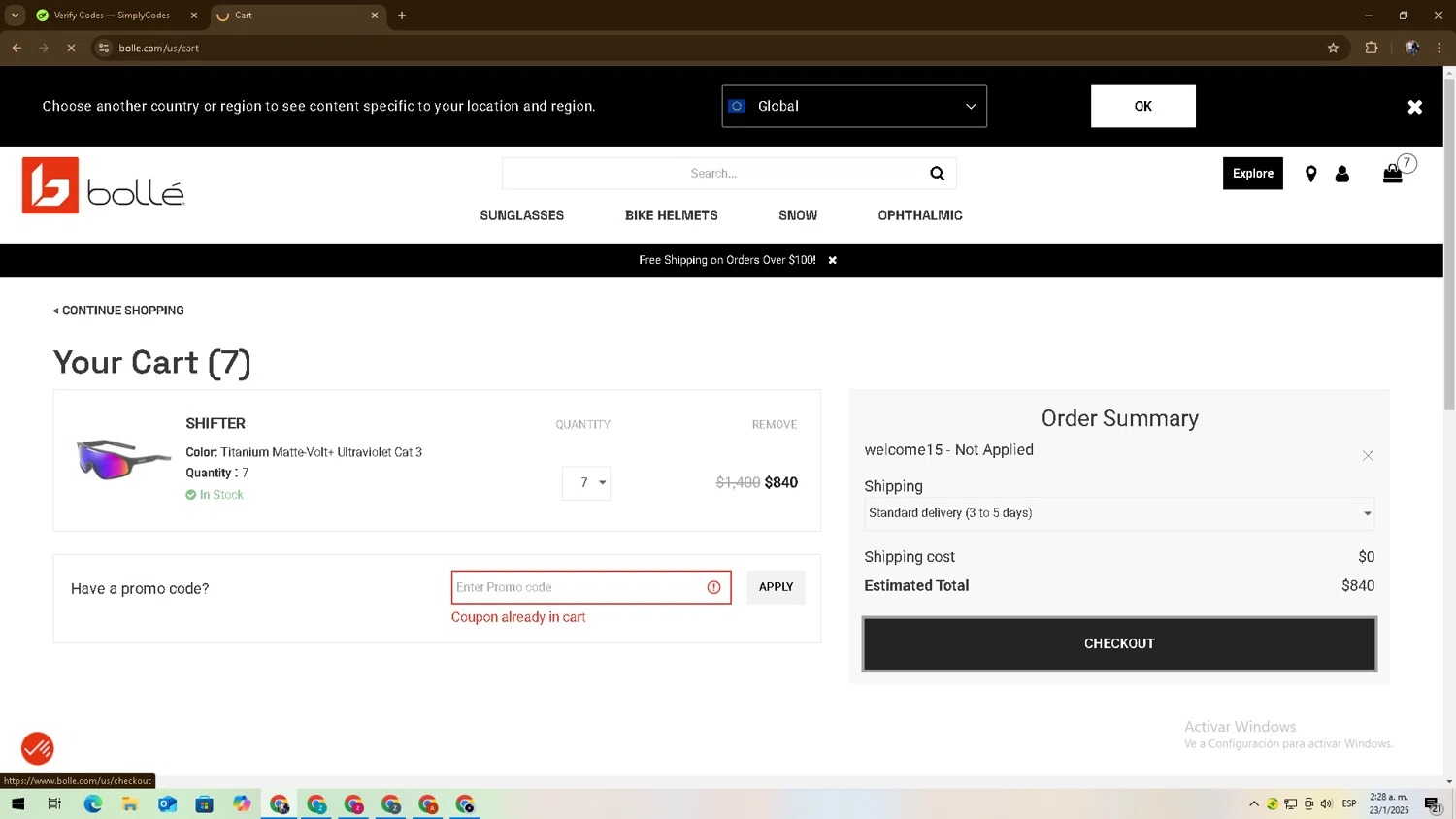Click the promo code error icon

(713, 587)
